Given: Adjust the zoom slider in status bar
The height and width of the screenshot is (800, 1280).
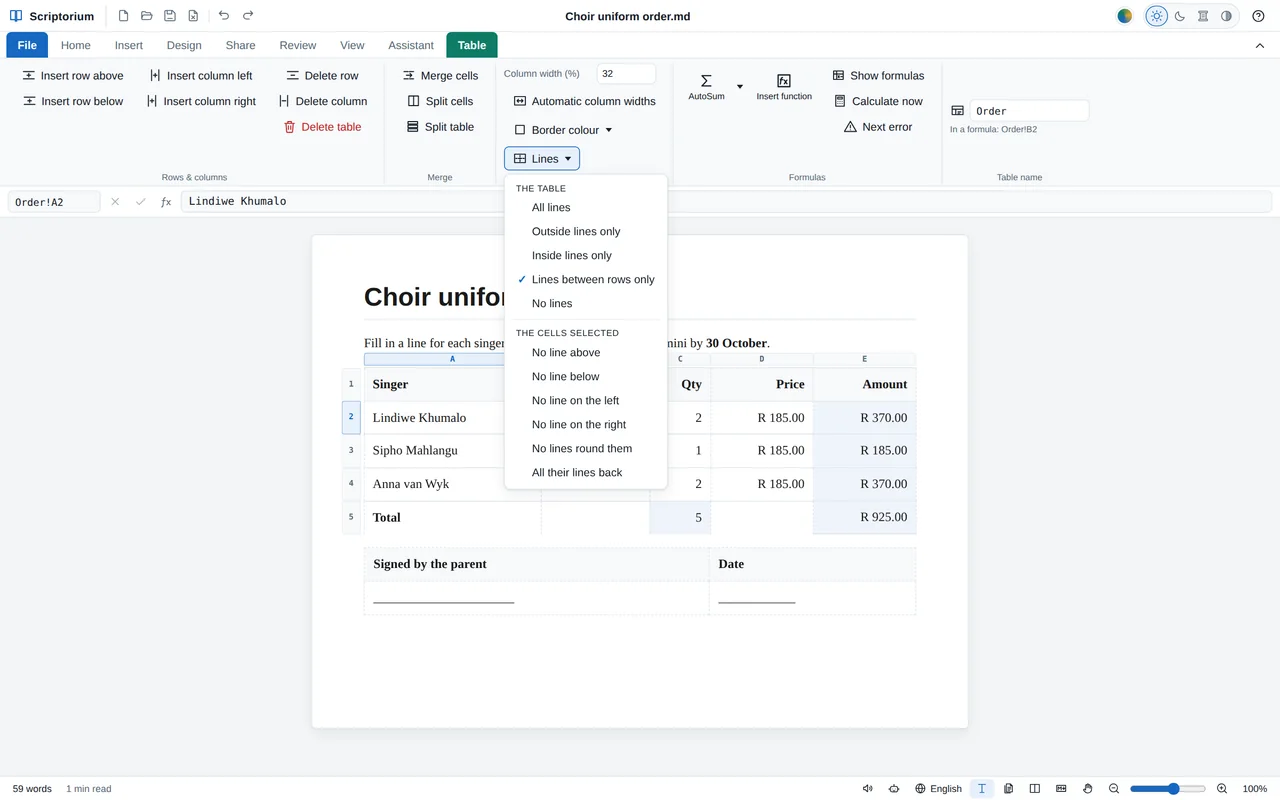Looking at the screenshot, I should tap(1166, 789).
